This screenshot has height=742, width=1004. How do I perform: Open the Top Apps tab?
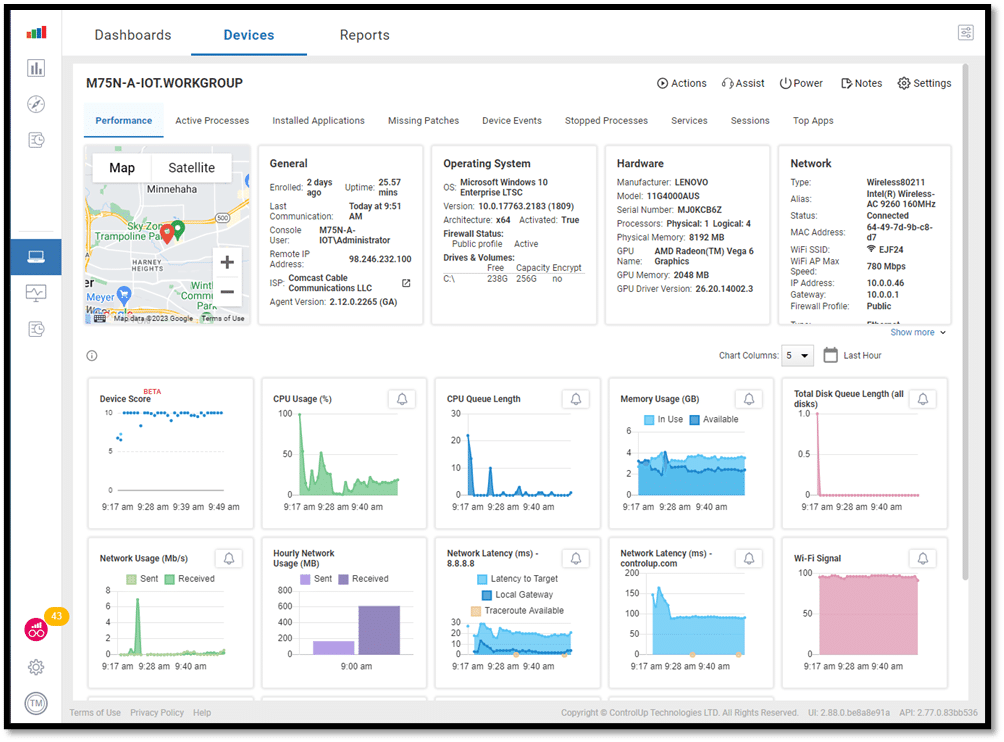[813, 120]
